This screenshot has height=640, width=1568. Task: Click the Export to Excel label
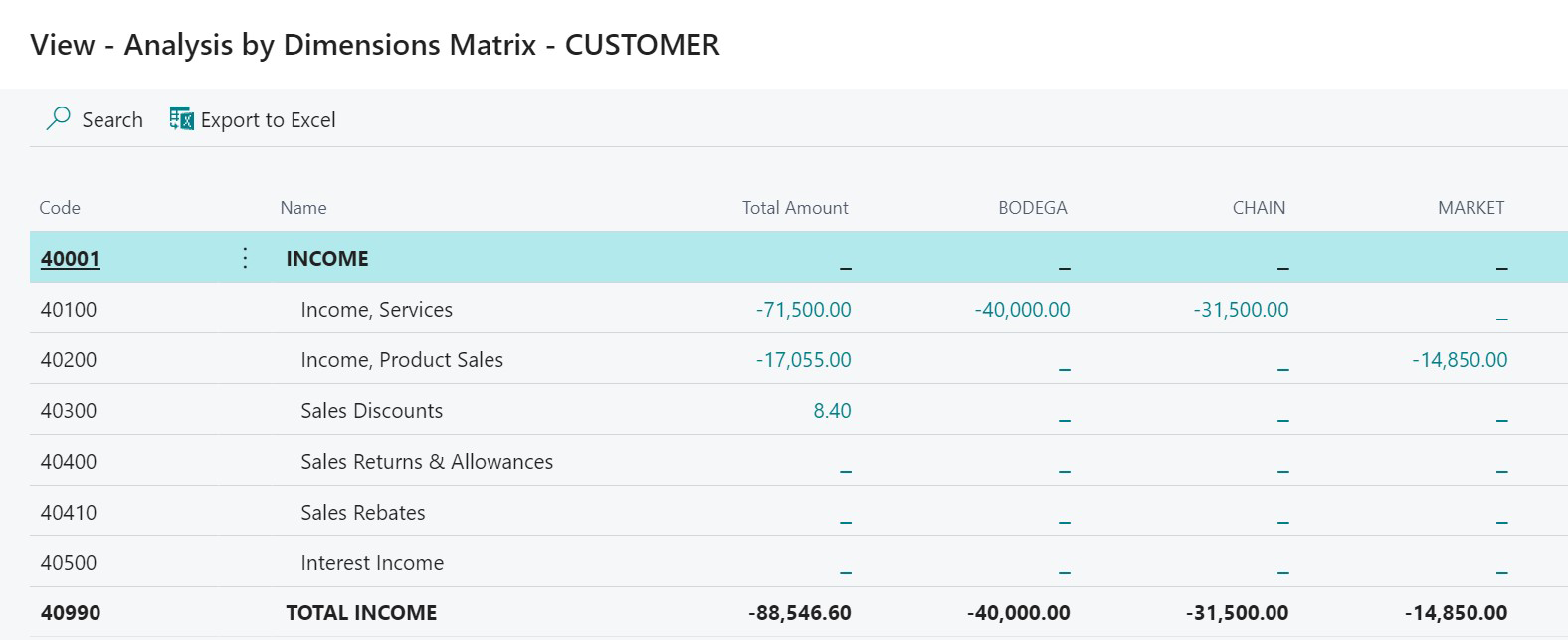tap(268, 120)
